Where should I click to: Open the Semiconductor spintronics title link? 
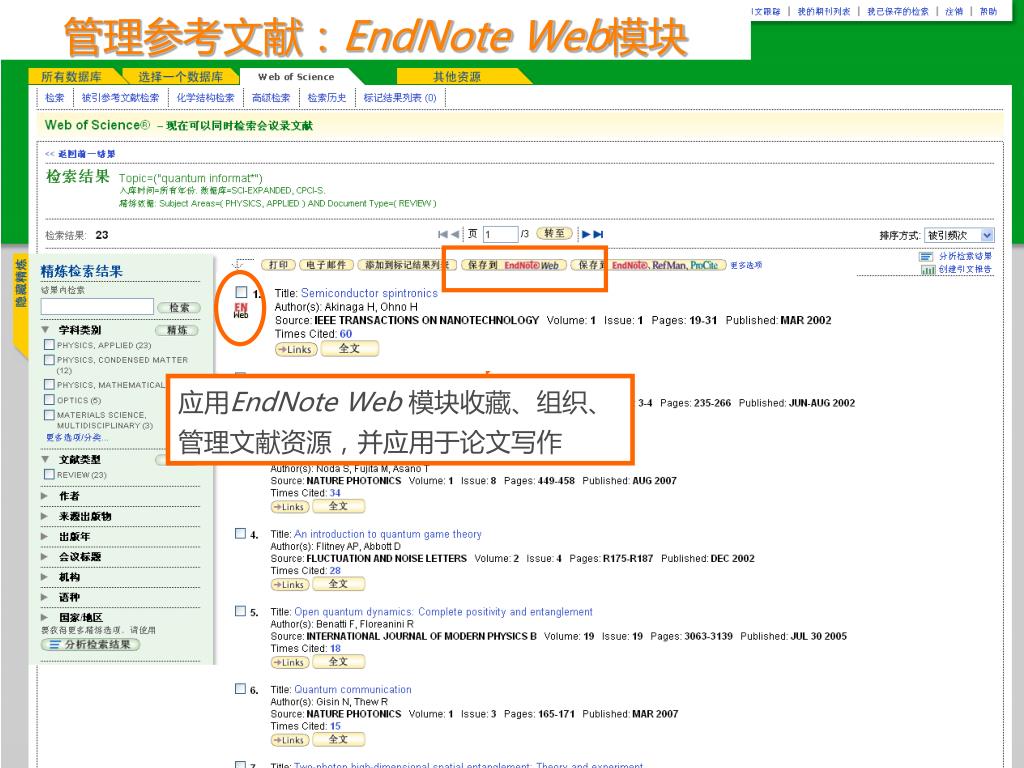pos(369,293)
